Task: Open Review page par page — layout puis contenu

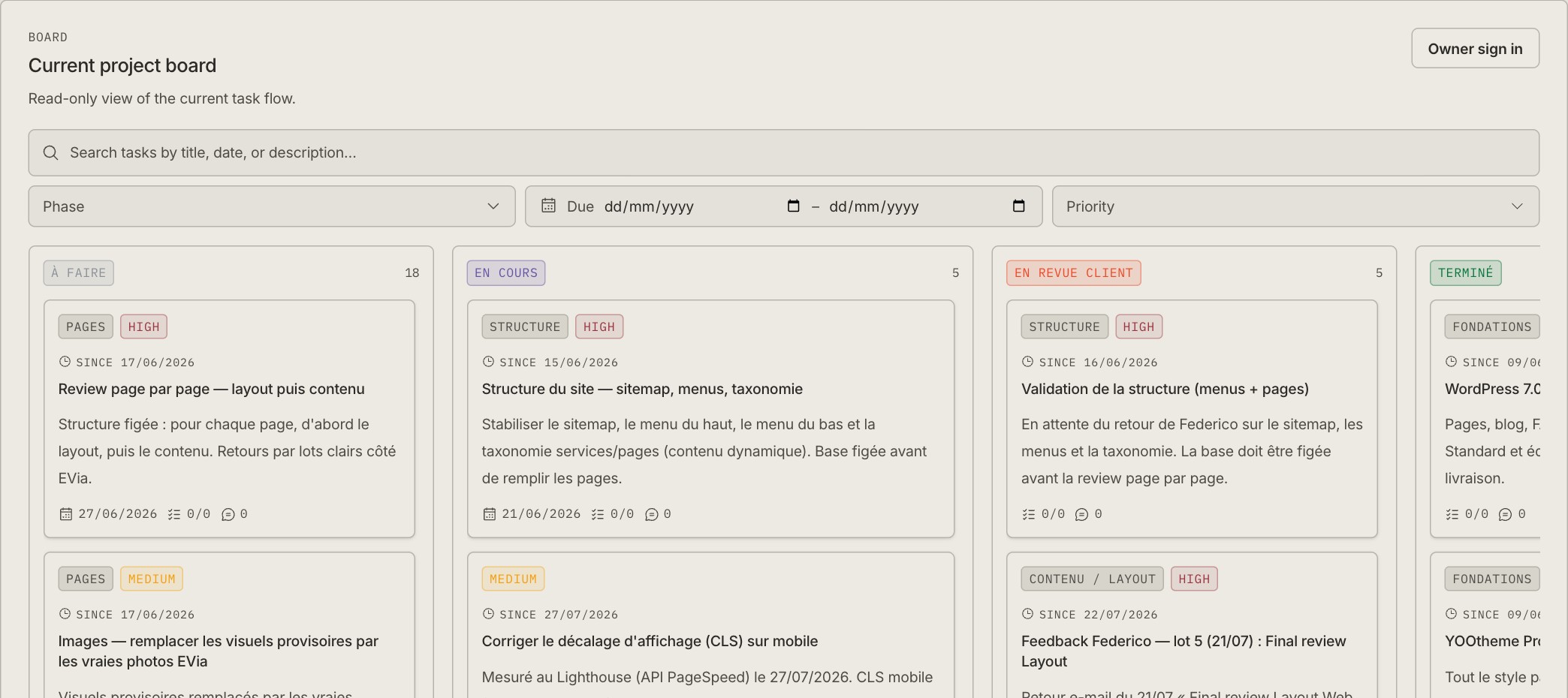Action: [x=211, y=389]
